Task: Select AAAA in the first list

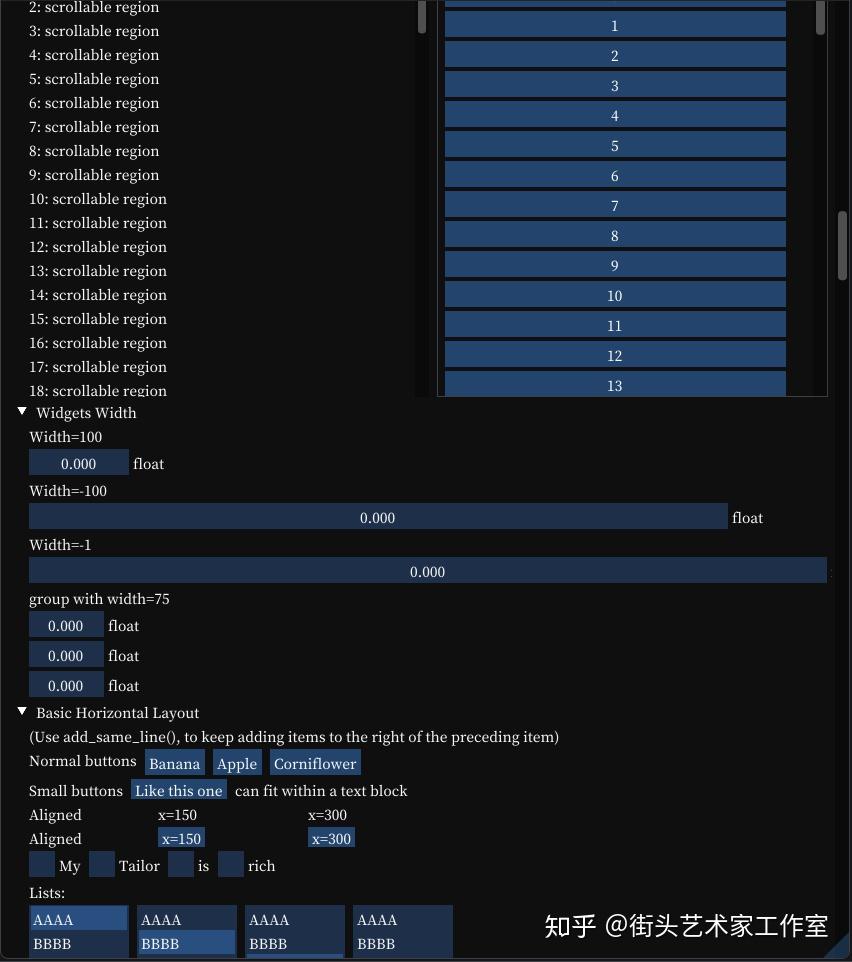Action: coord(78,919)
